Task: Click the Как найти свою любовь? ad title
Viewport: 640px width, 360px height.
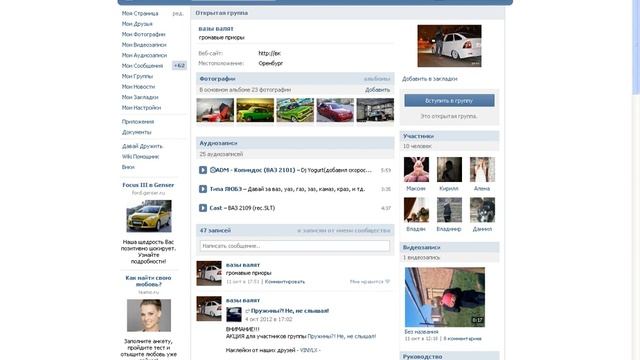Action: pyautogui.click(x=148, y=281)
